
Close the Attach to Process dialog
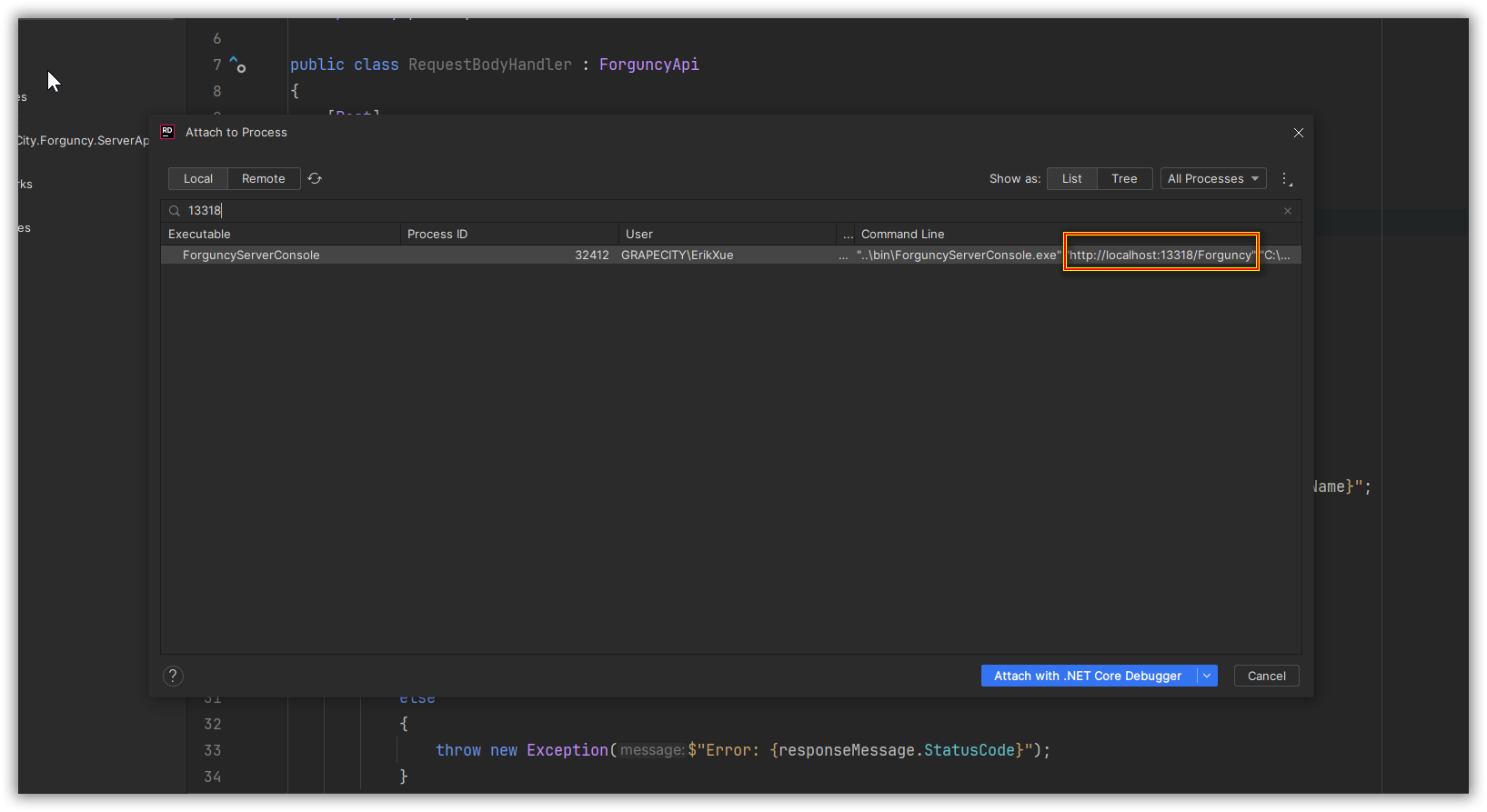(x=1298, y=133)
